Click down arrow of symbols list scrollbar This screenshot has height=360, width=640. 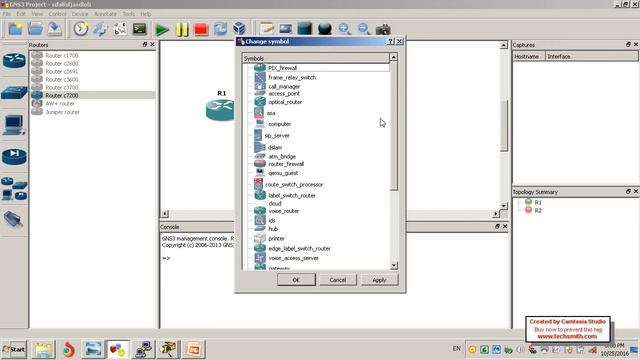(393, 266)
